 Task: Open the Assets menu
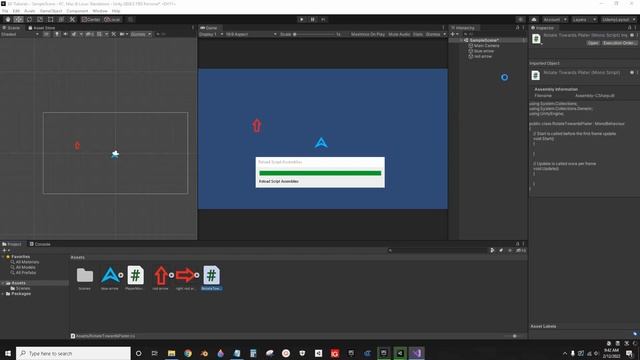point(29,11)
